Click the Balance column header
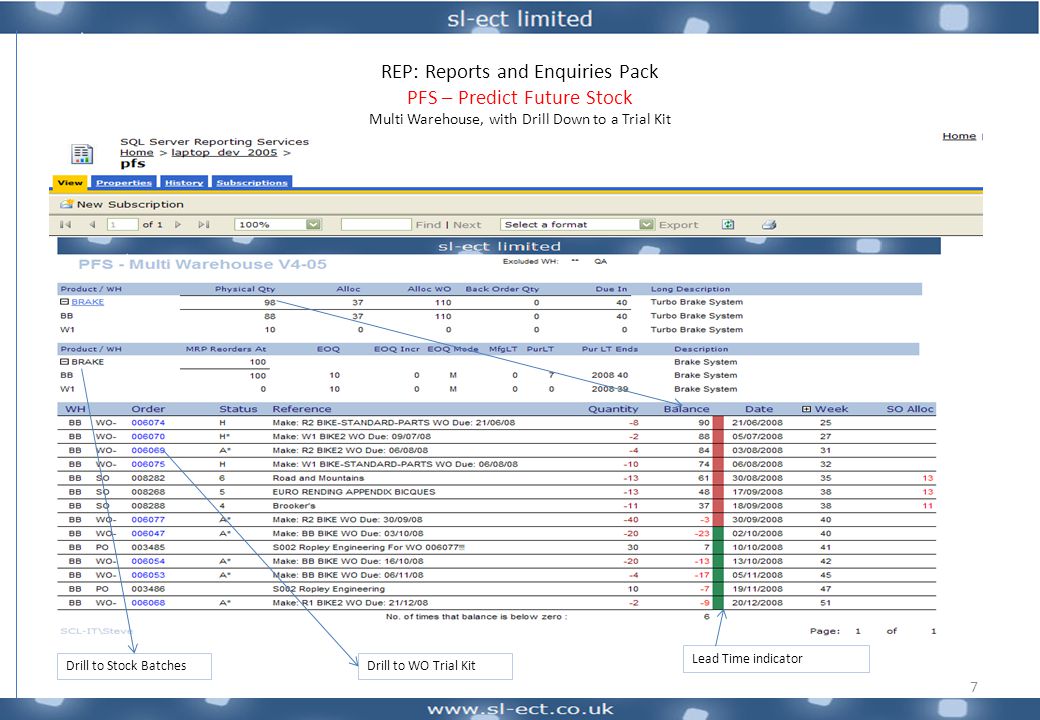Viewport: 1040px width, 720px height. [686, 409]
